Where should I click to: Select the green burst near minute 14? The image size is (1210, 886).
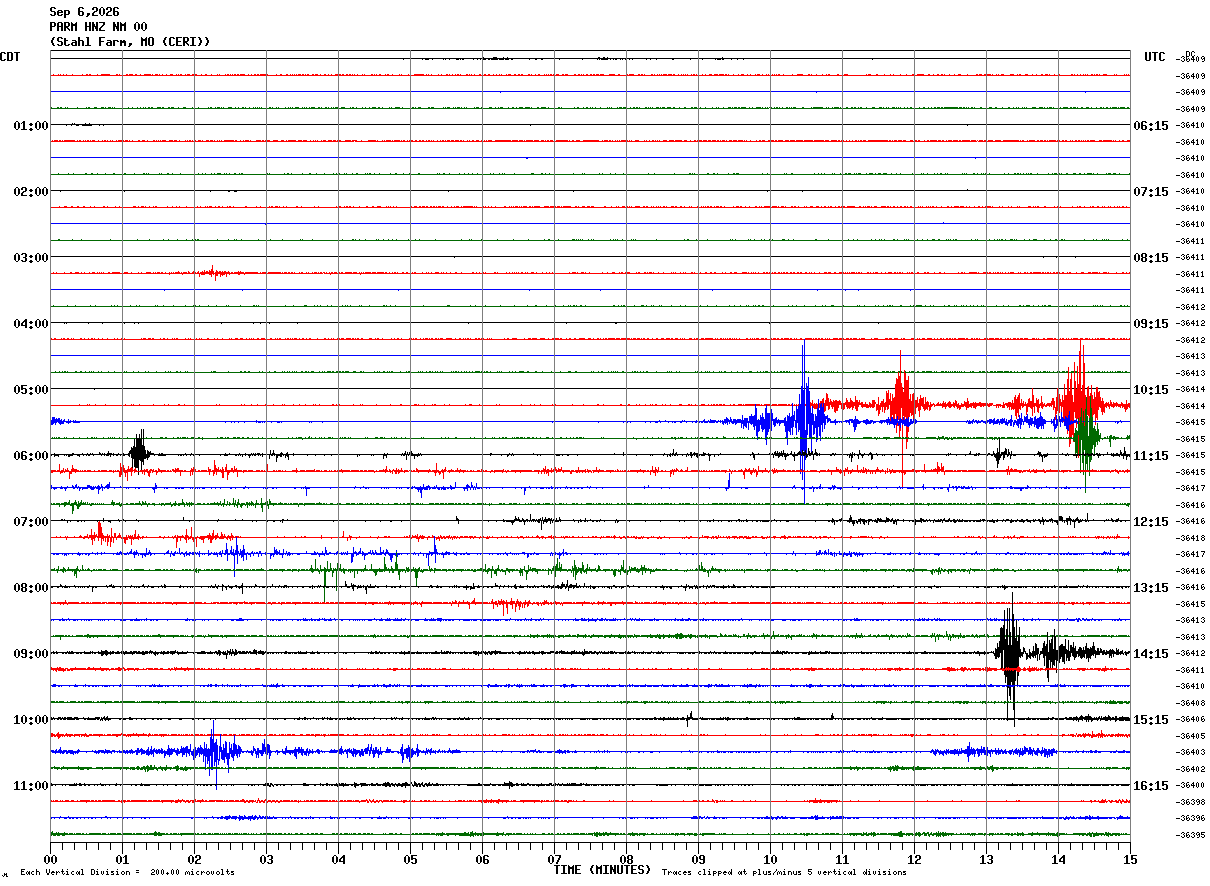coord(1086,438)
